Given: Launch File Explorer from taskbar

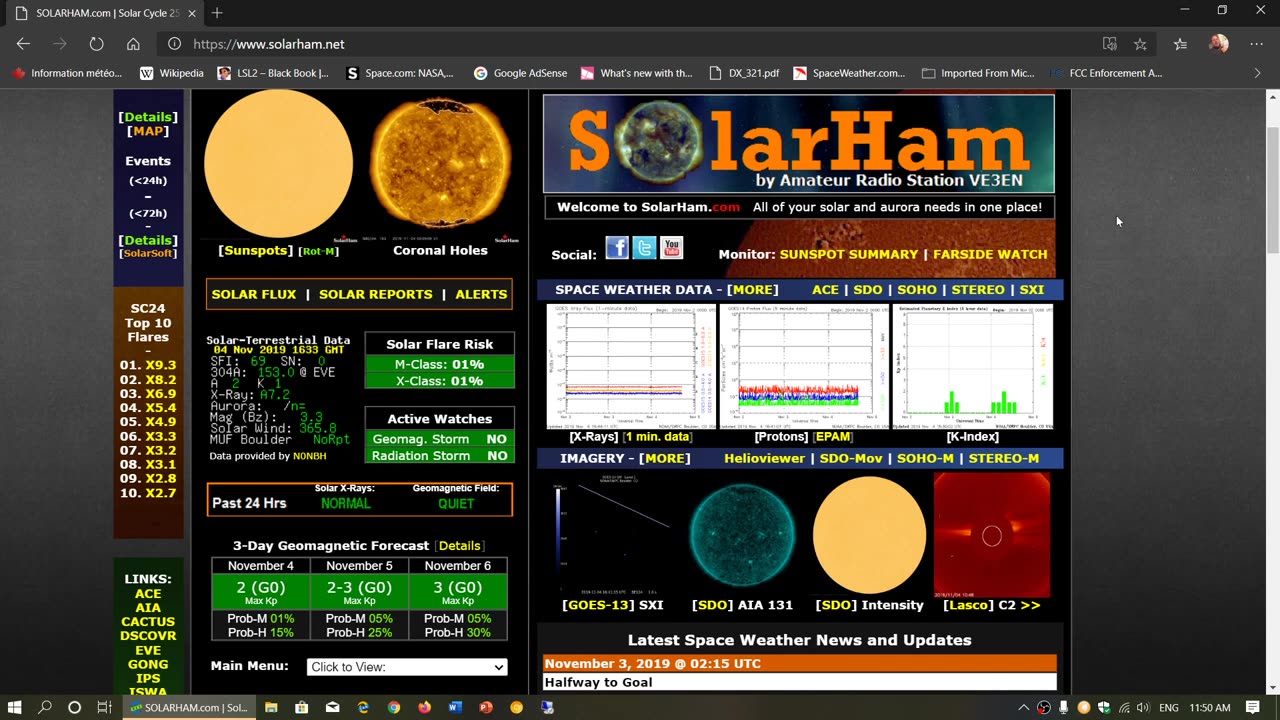Looking at the screenshot, I should coord(271,707).
